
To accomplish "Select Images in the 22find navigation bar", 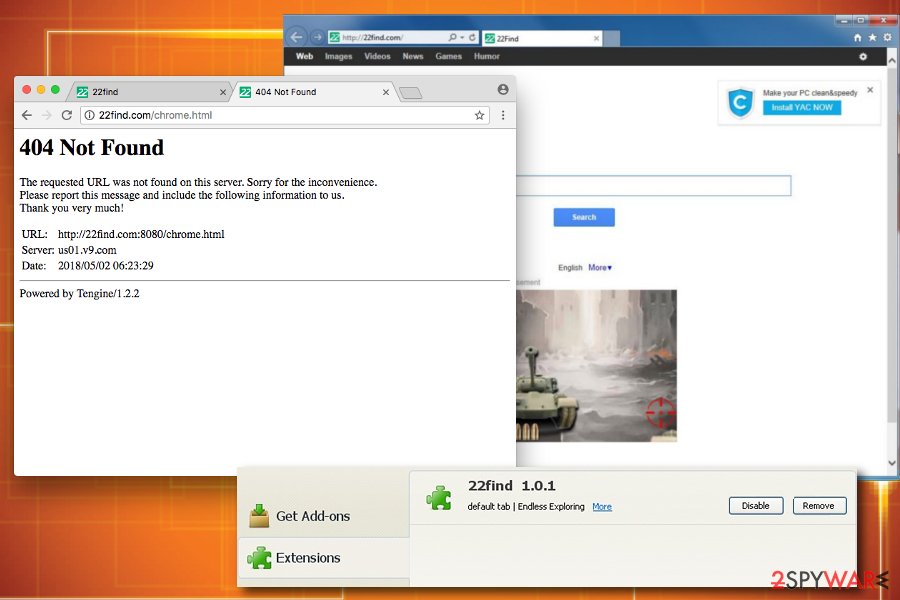I will (x=339, y=56).
